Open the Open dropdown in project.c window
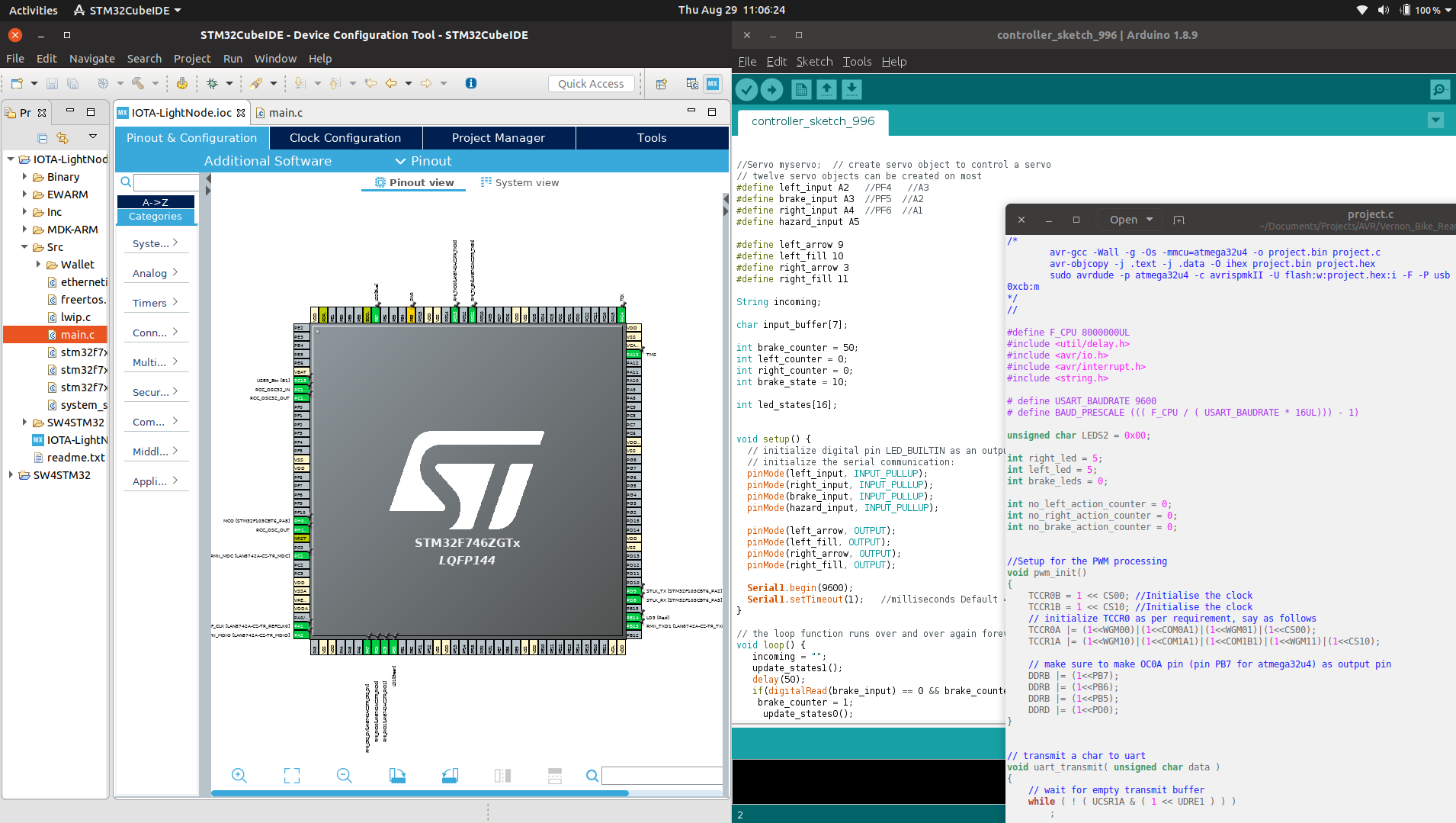1456x823 pixels. (x=1129, y=220)
